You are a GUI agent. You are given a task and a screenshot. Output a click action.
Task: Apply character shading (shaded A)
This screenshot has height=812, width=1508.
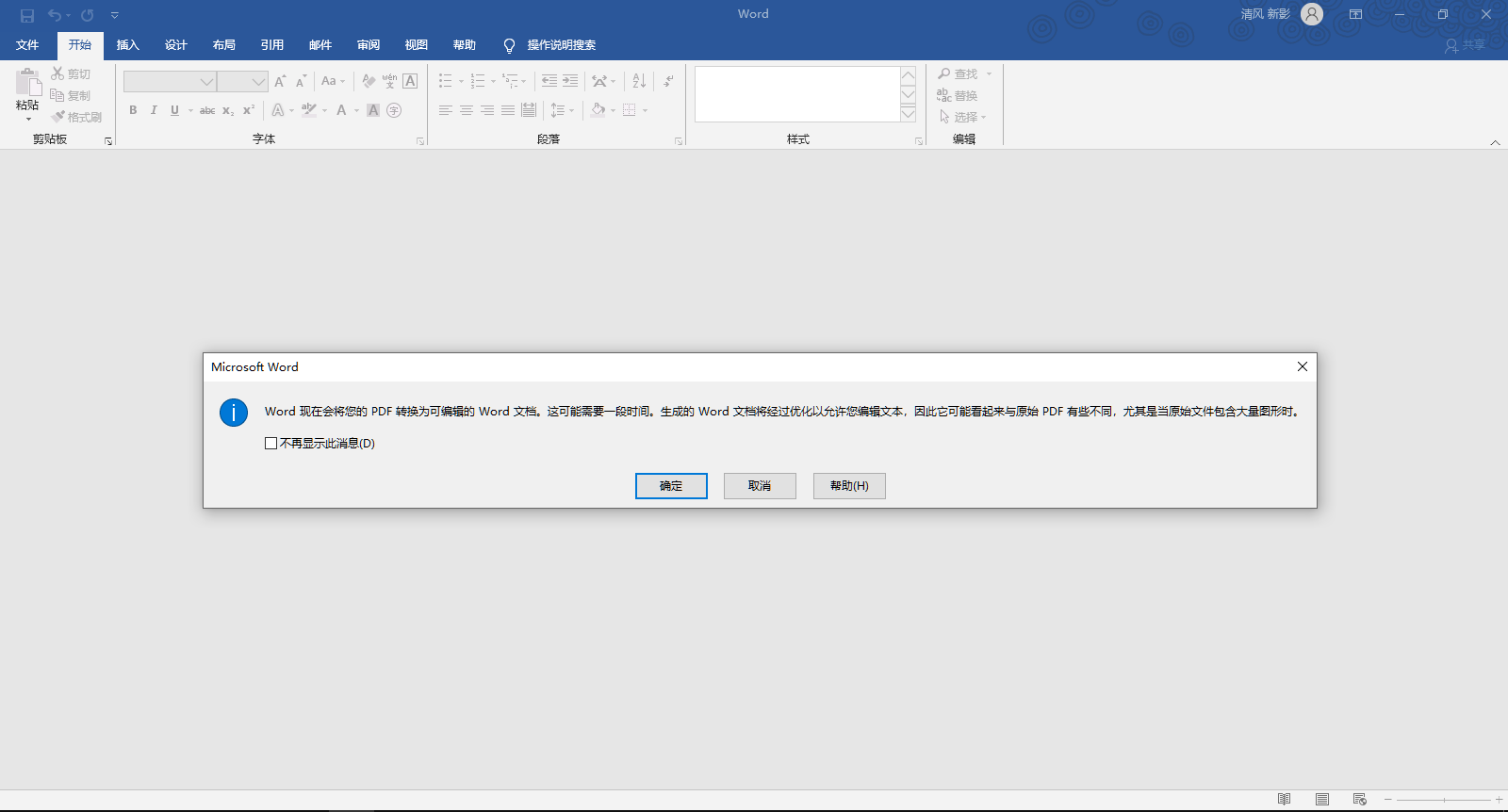(x=373, y=110)
